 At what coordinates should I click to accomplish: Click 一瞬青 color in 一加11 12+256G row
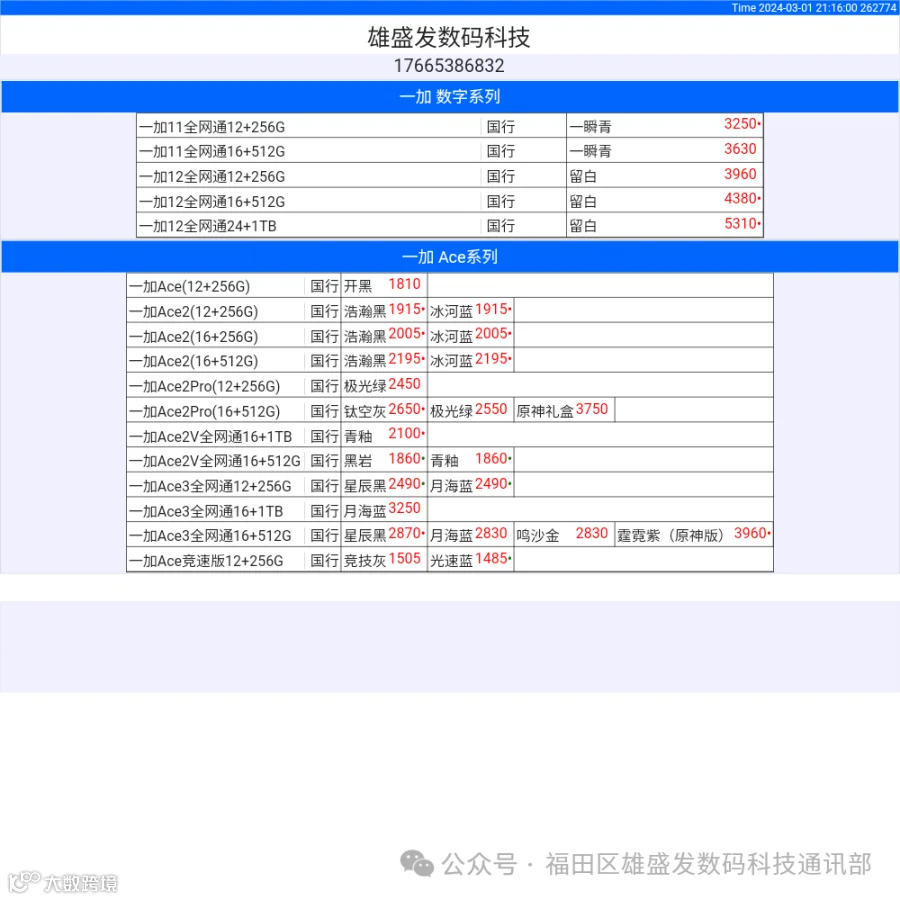pyautogui.click(x=591, y=127)
